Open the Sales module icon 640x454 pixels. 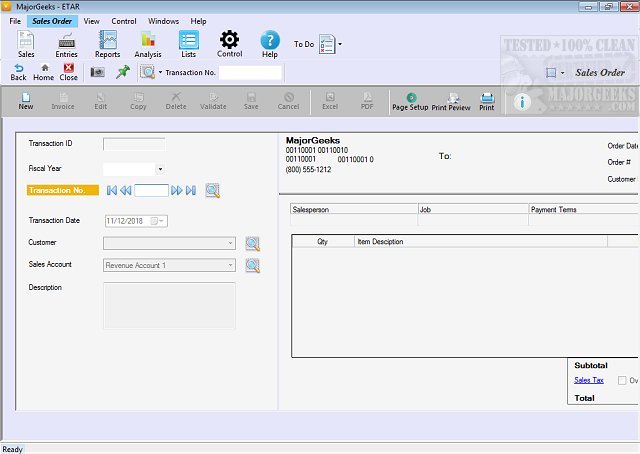click(x=26, y=44)
